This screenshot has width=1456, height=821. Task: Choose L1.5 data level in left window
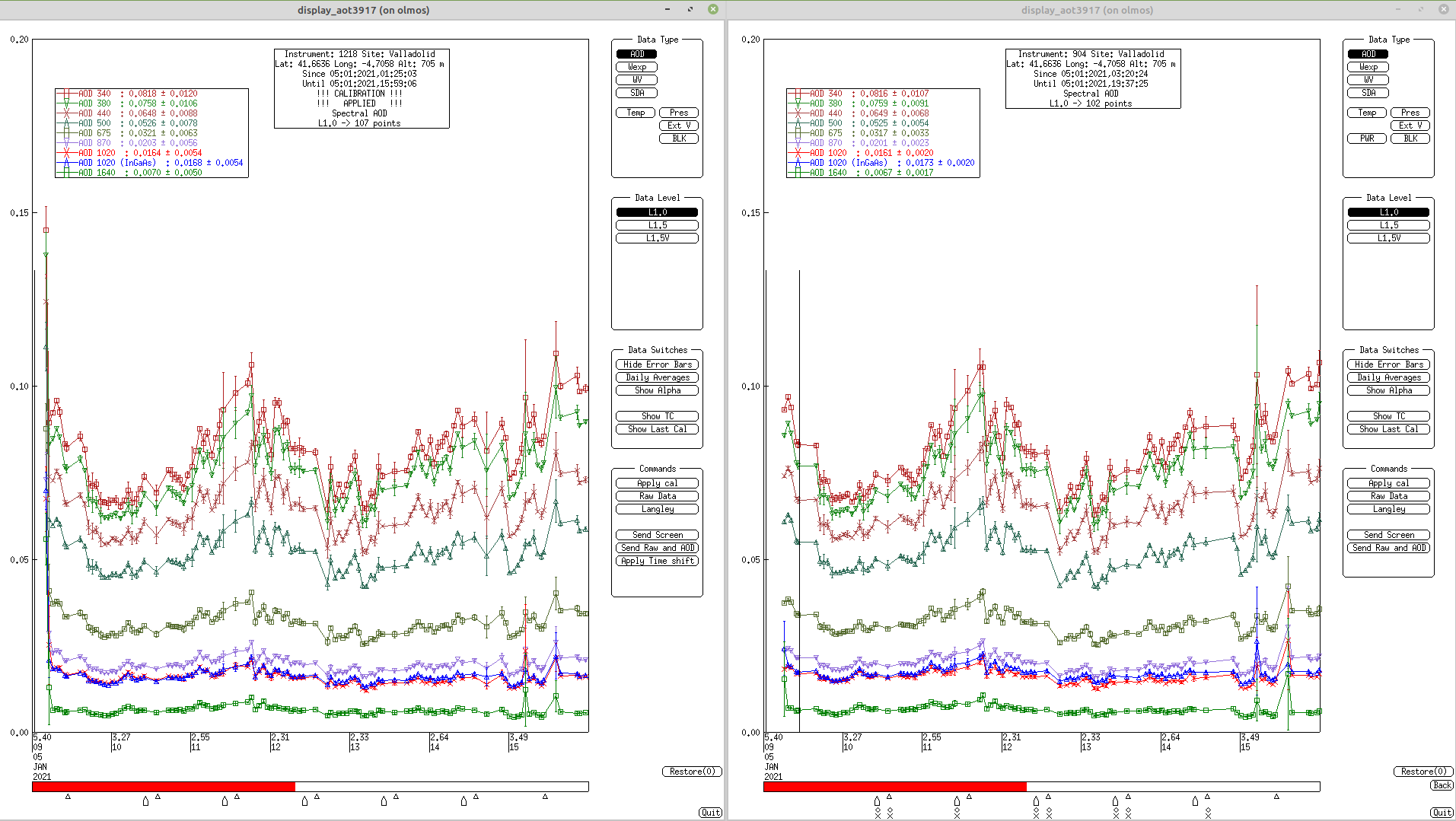(x=657, y=225)
